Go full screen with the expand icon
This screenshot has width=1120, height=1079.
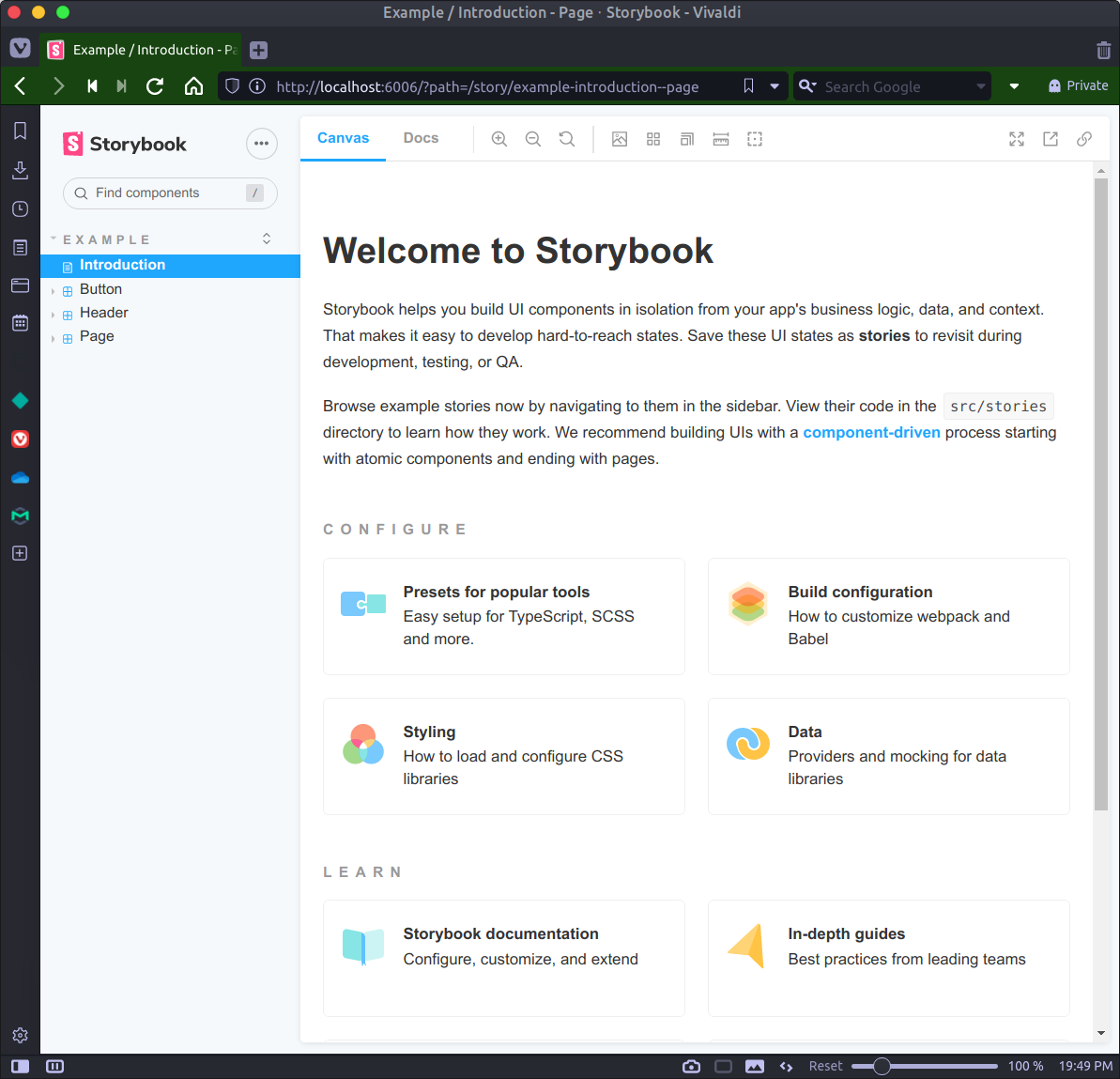pyautogui.click(x=1017, y=139)
